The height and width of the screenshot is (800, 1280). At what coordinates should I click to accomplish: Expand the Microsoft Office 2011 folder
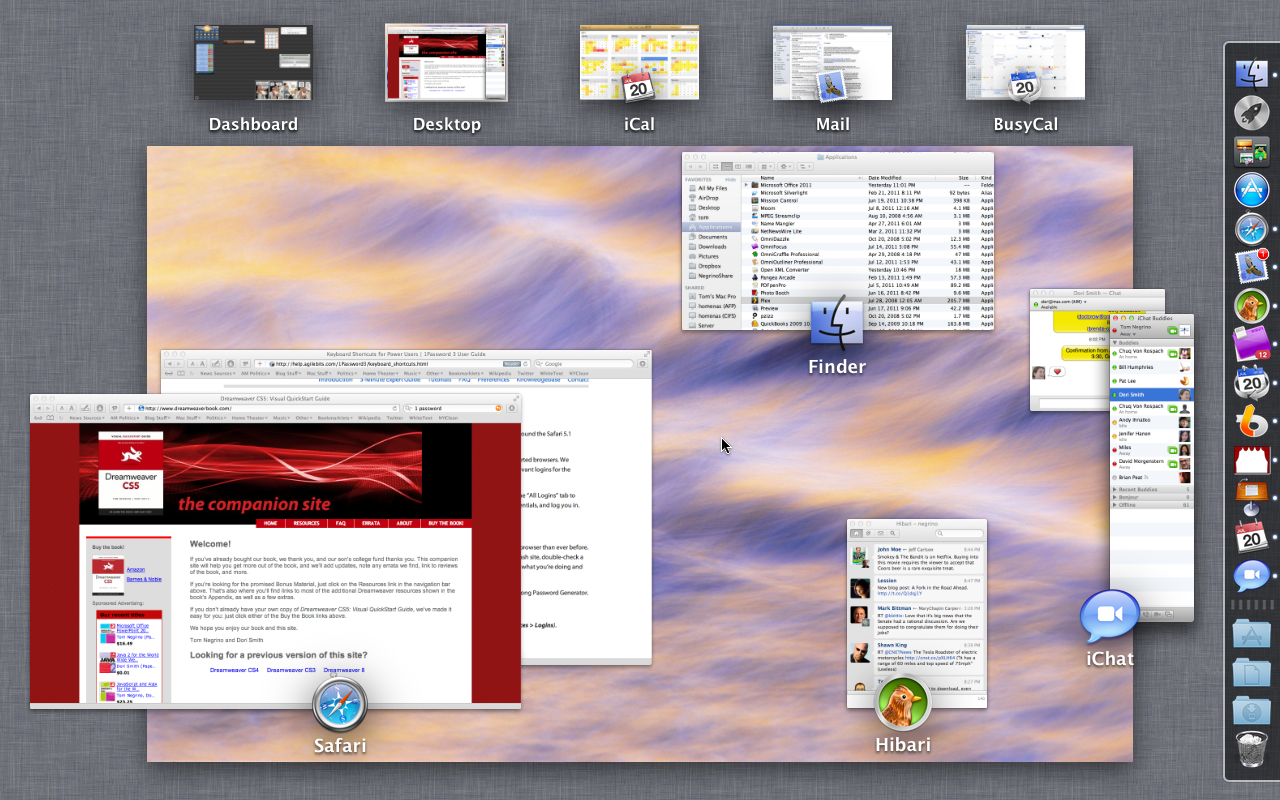746,185
